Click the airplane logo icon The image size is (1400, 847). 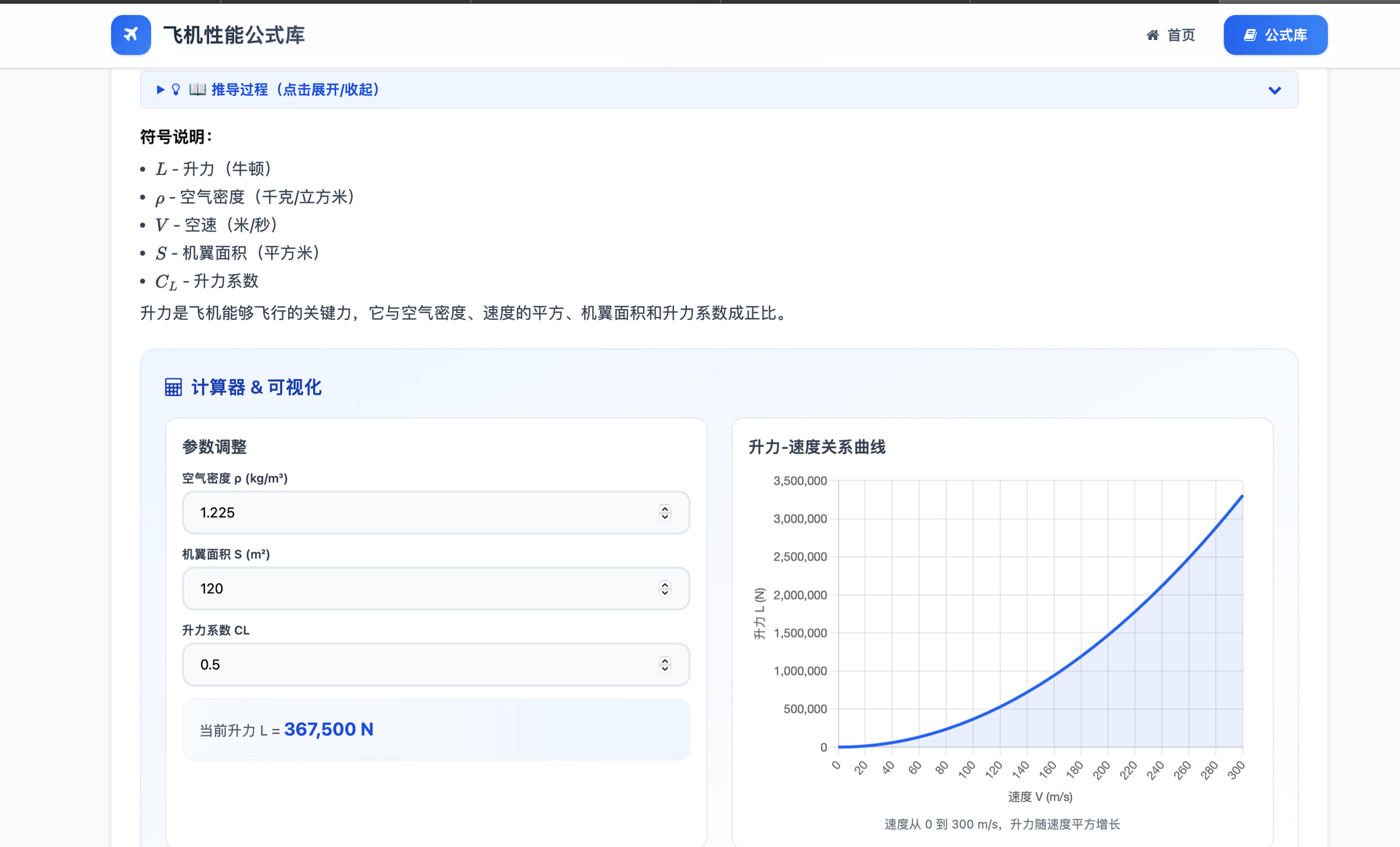pyautogui.click(x=131, y=34)
